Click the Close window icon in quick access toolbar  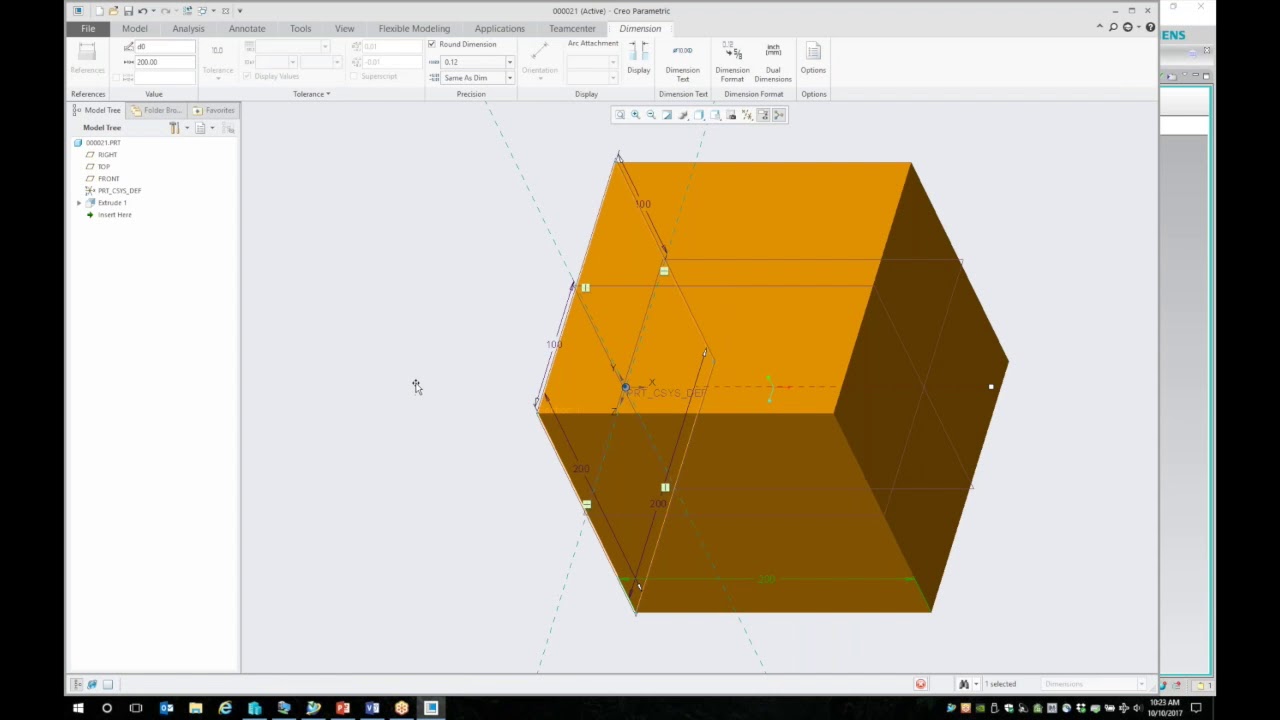(x=225, y=11)
